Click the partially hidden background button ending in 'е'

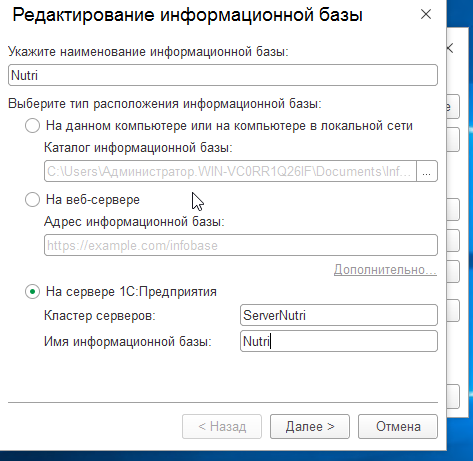(453, 107)
